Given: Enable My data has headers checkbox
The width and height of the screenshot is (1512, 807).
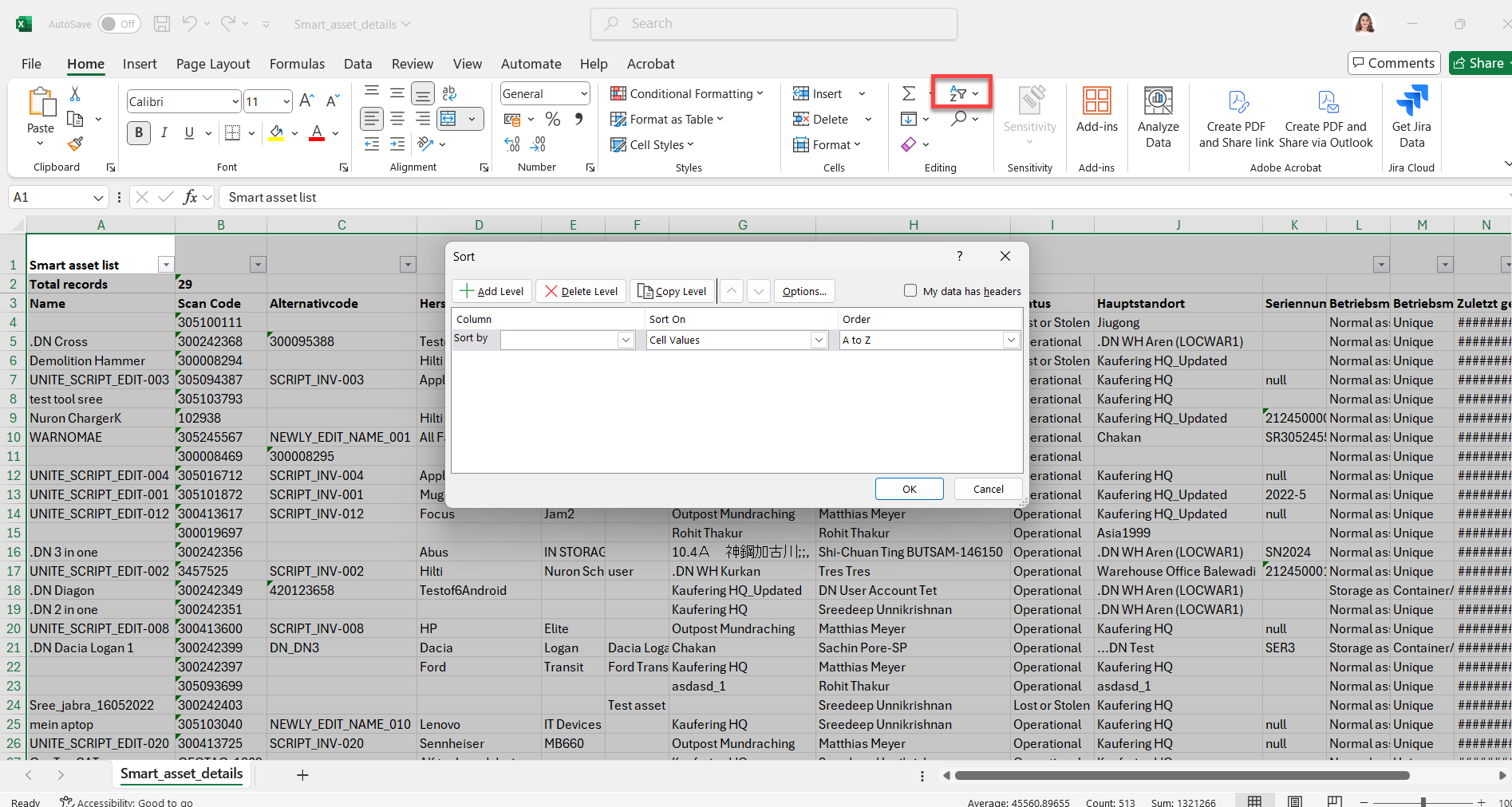Looking at the screenshot, I should tap(910, 291).
